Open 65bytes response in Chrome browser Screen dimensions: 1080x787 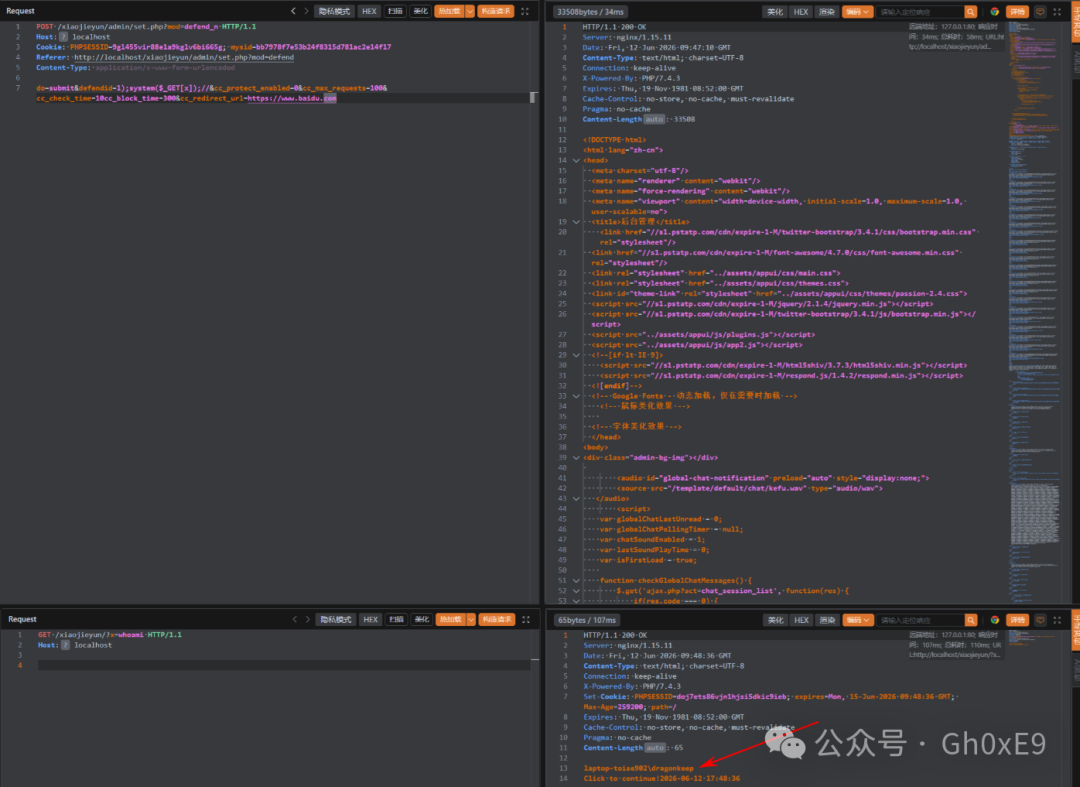995,620
